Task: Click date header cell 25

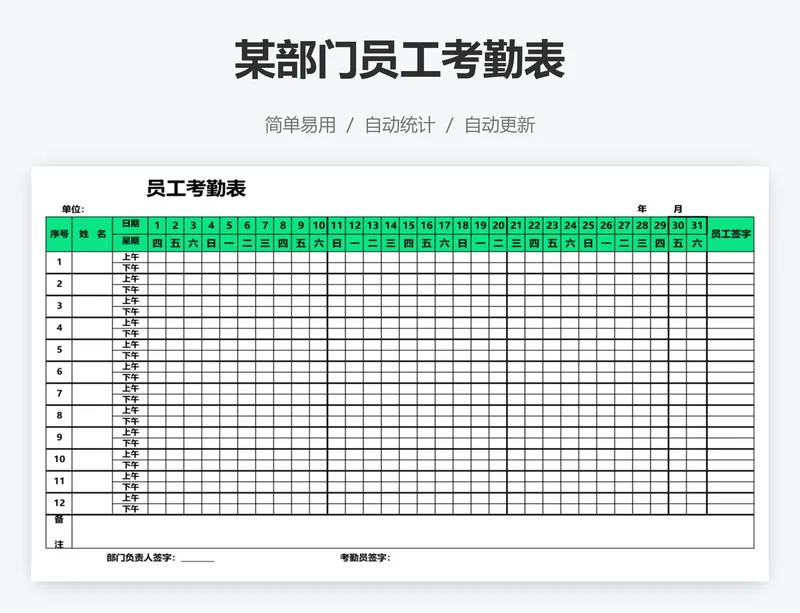Action: 588,226
